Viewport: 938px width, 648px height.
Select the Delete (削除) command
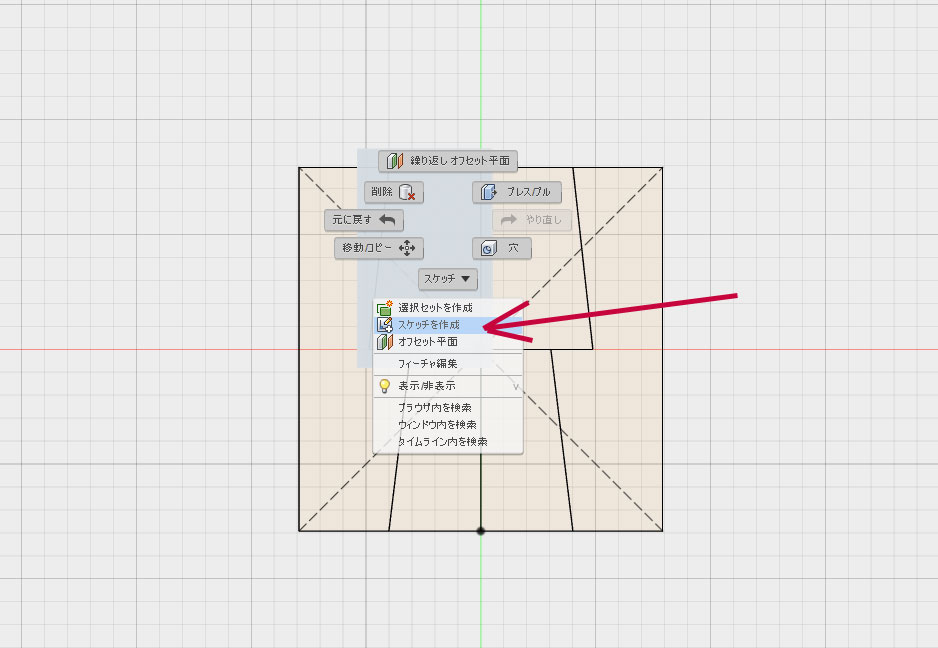(x=394, y=192)
